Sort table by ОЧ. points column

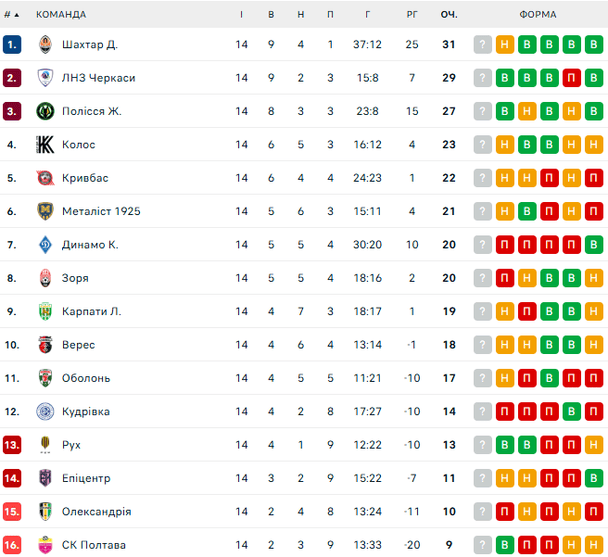click(449, 15)
